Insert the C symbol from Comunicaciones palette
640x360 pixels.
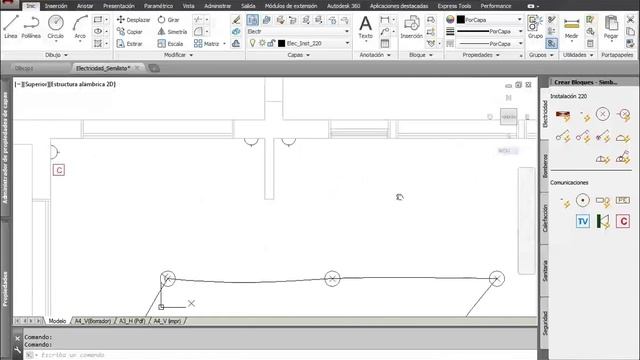click(x=623, y=221)
